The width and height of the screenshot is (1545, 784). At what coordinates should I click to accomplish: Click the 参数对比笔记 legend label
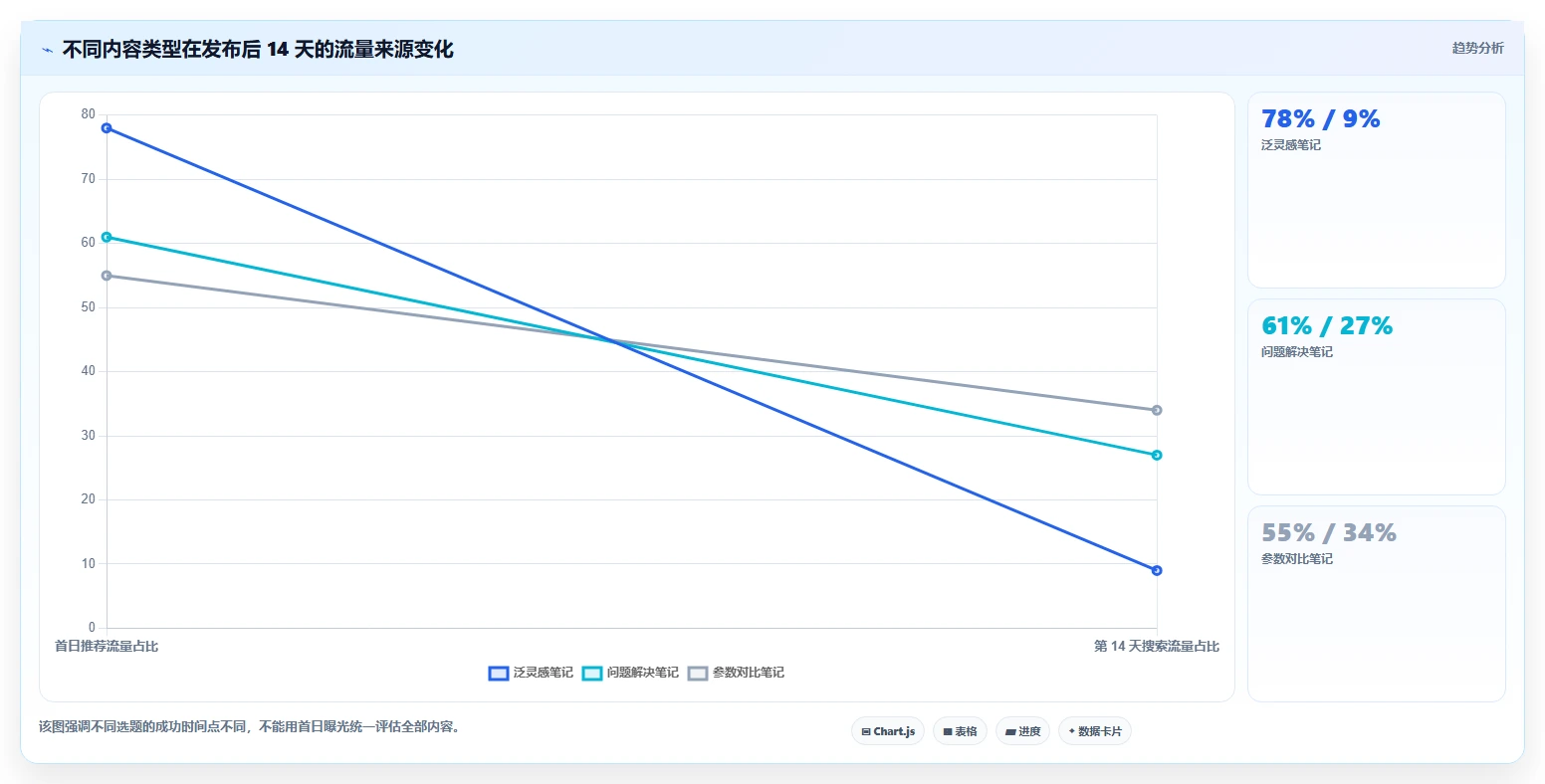749,674
